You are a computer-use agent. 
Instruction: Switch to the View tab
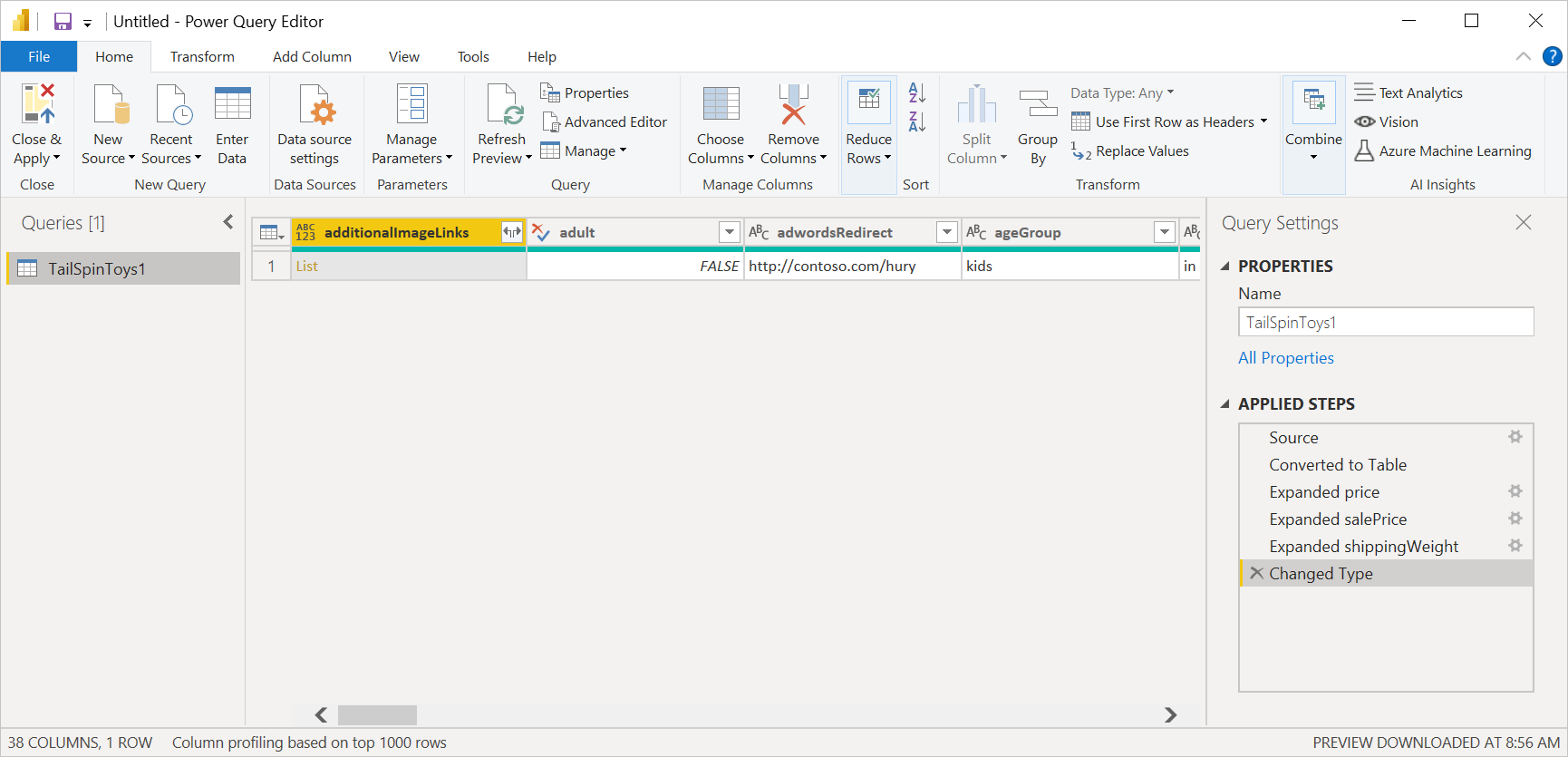click(404, 56)
